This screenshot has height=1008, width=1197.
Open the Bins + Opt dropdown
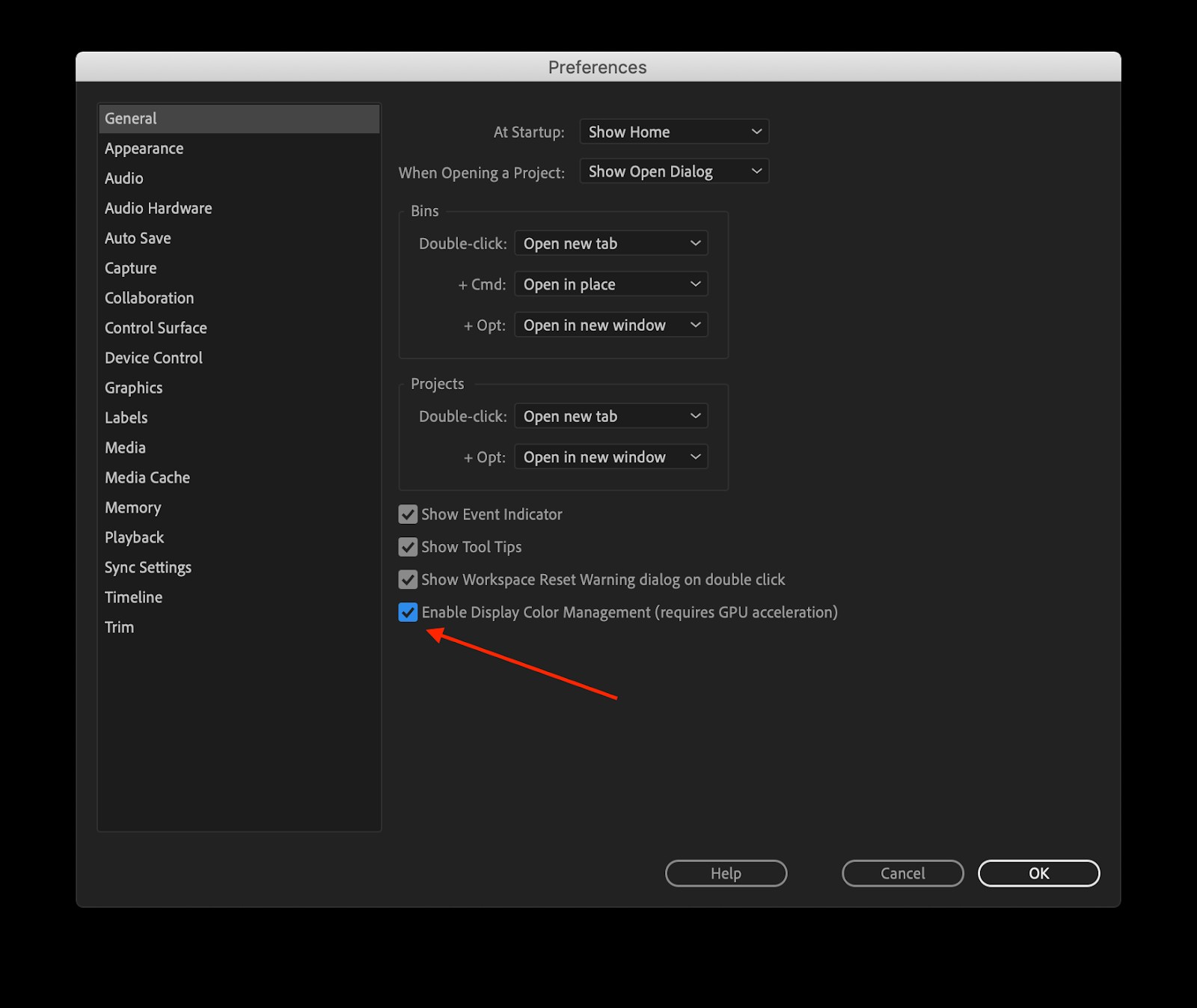(x=610, y=325)
